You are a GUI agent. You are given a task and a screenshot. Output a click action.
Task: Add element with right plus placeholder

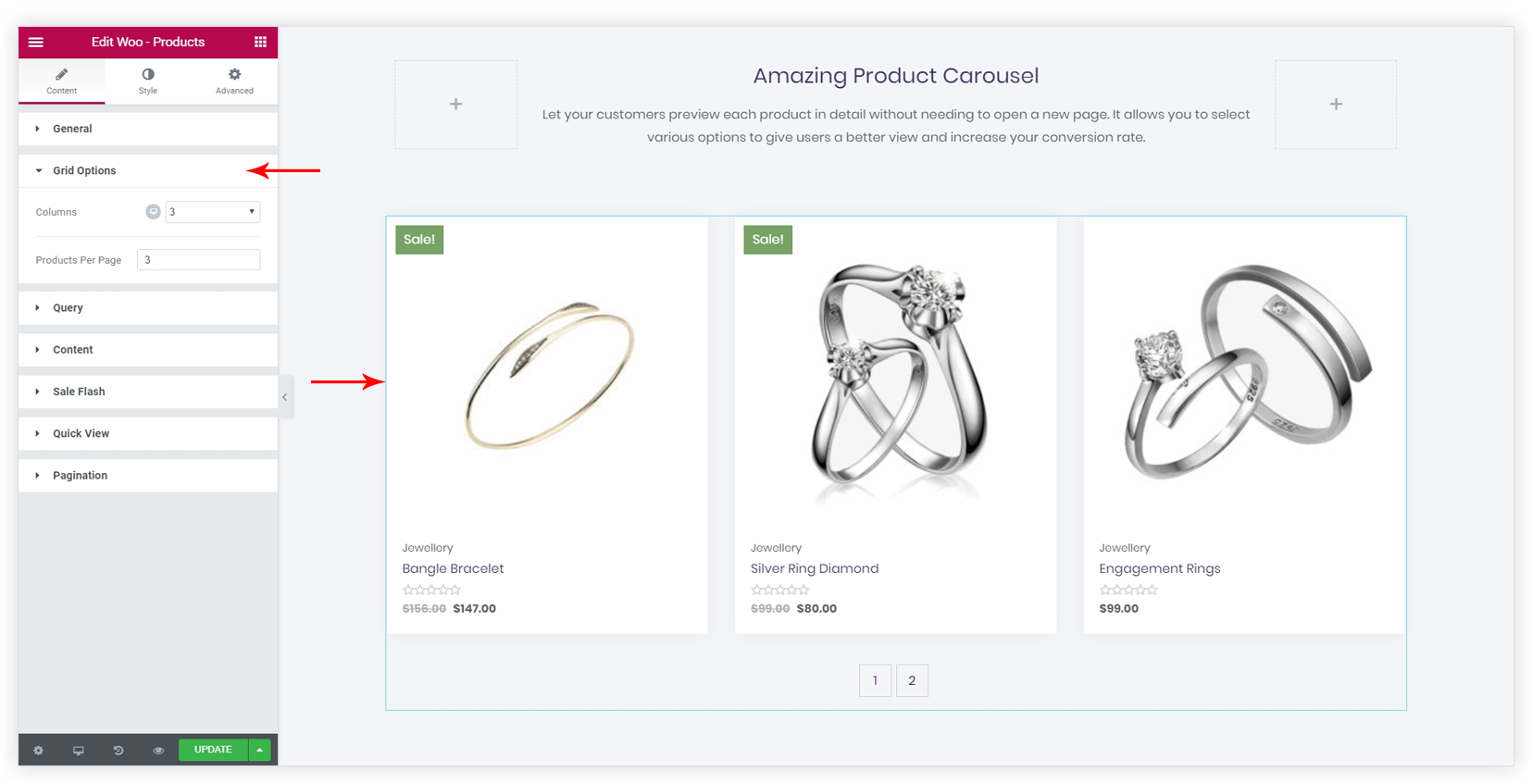(1336, 105)
